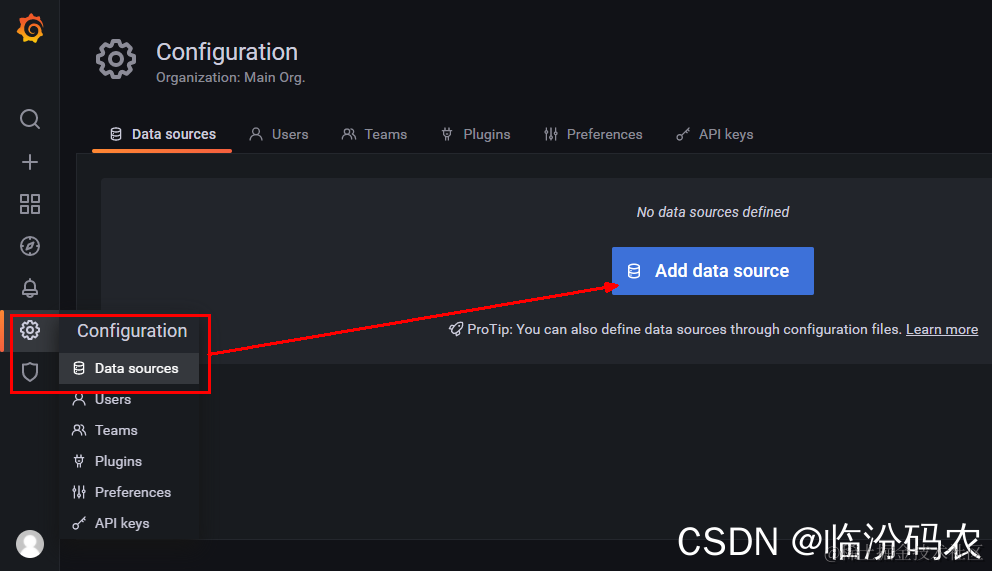This screenshot has height=571, width=992.
Task: Click the 'Organization: Main Org.' subtitle
Action: (x=230, y=77)
